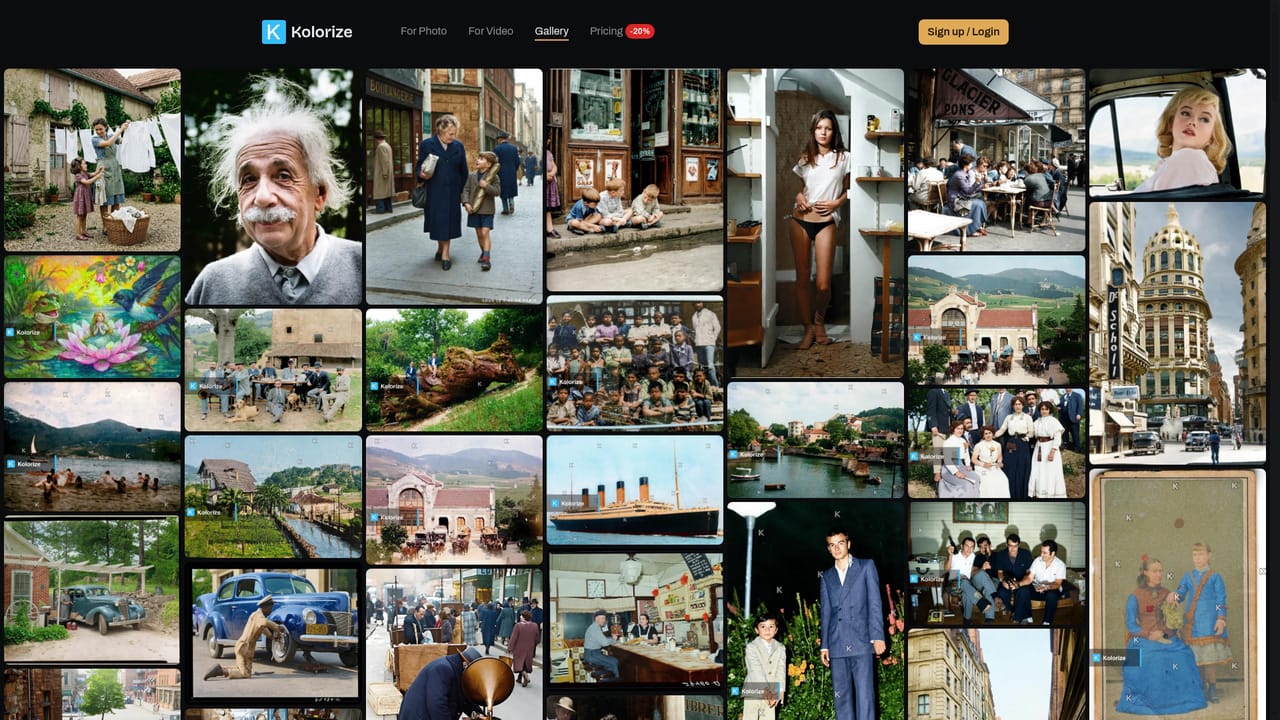This screenshot has height=720, width=1280.
Task: Open the woman hanging laundry photo
Action: (x=92, y=160)
